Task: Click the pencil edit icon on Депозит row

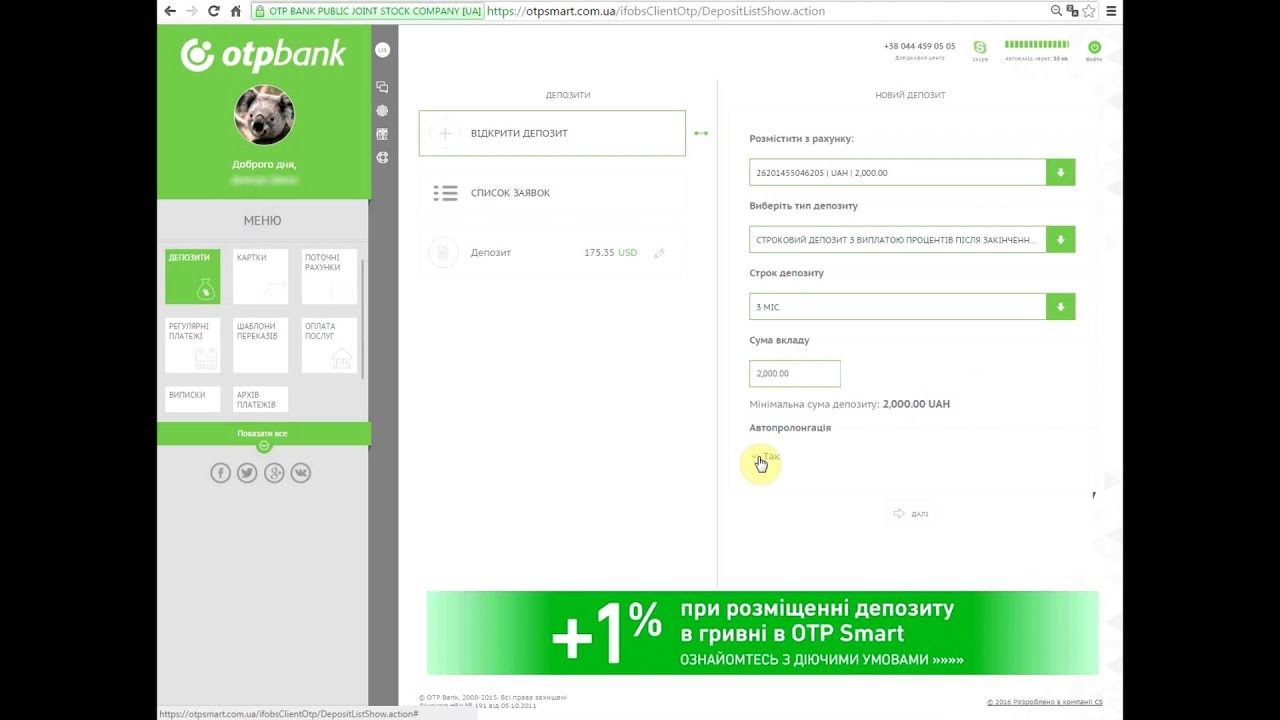Action: (659, 253)
